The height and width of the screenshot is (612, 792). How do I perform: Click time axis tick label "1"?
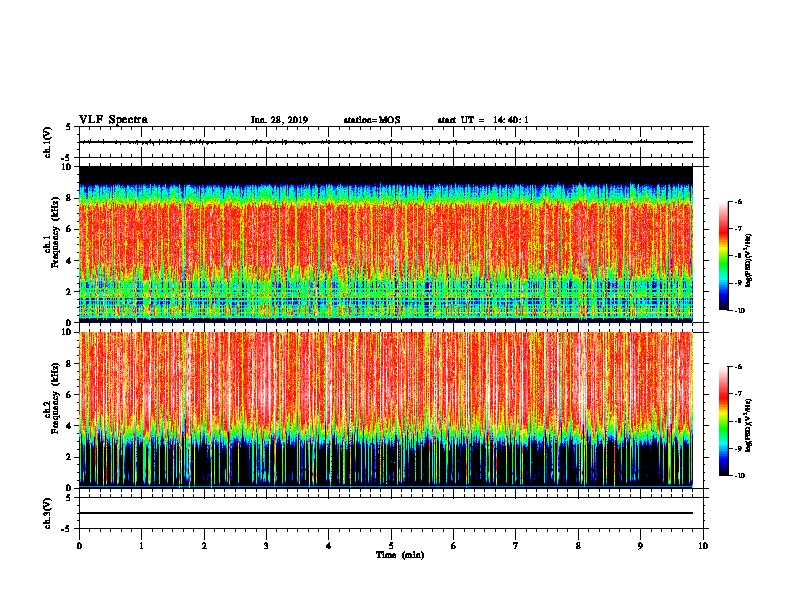tap(141, 546)
